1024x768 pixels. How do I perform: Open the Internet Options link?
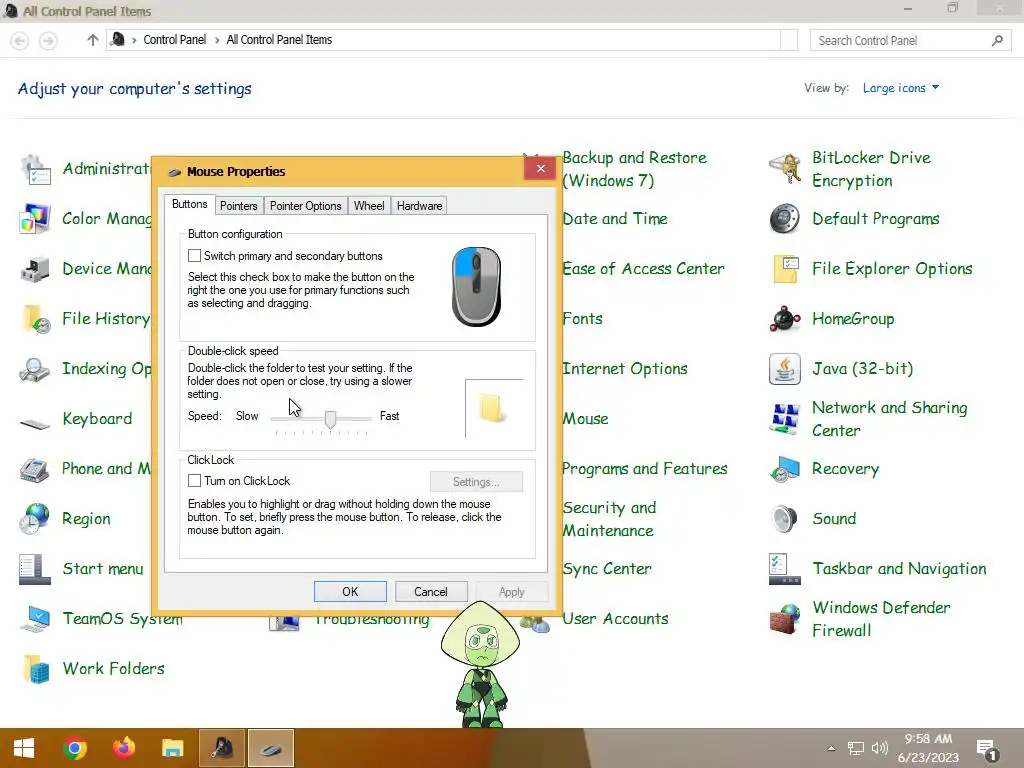pos(626,369)
